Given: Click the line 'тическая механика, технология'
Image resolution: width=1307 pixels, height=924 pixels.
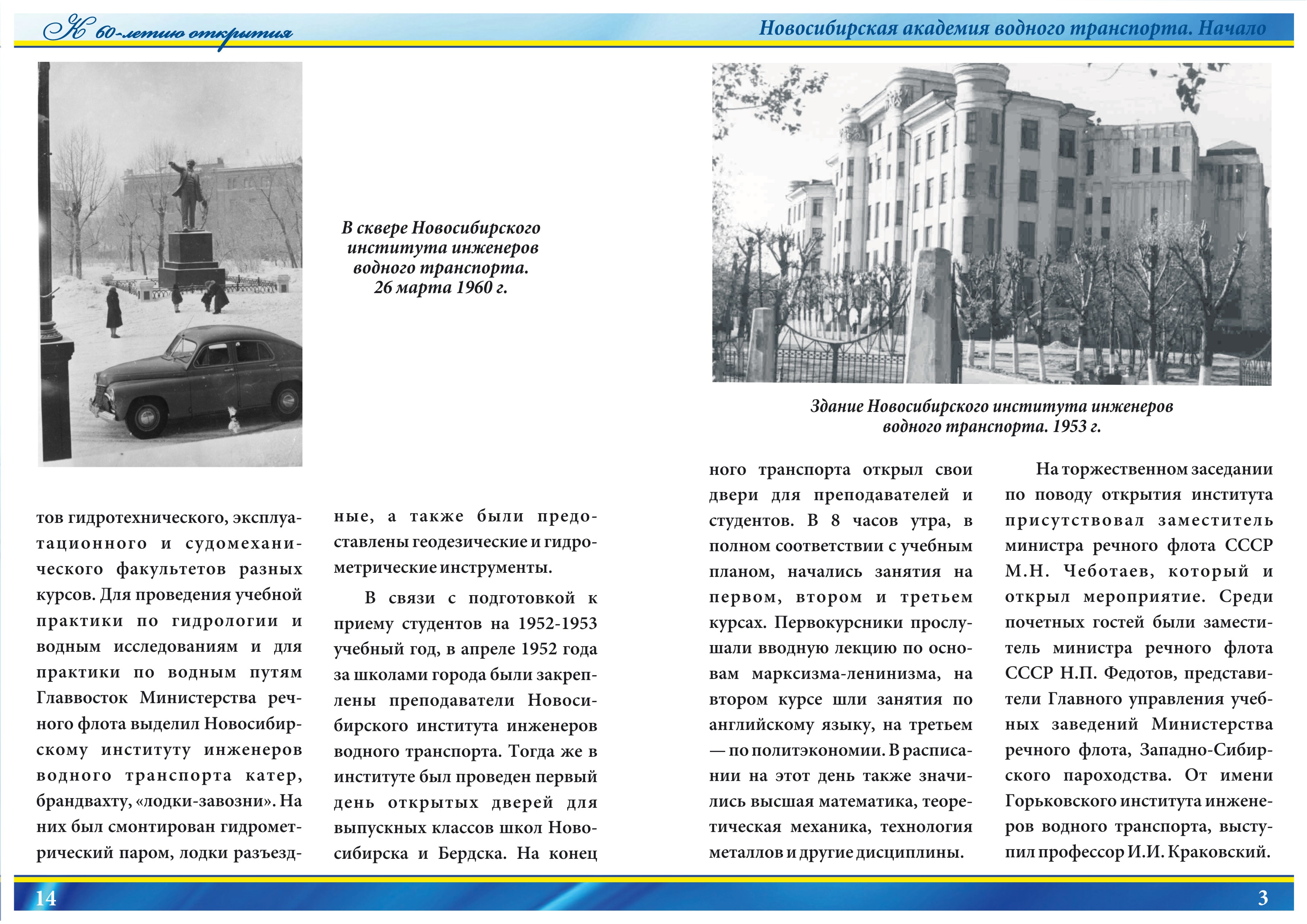Looking at the screenshot, I should [x=841, y=827].
